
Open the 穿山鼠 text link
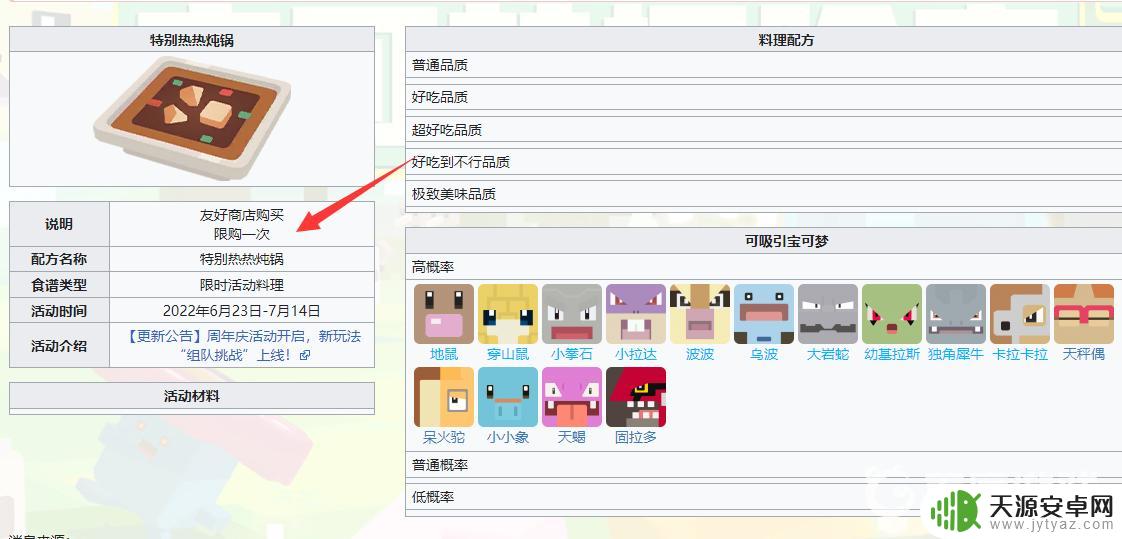tap(508, 354)
